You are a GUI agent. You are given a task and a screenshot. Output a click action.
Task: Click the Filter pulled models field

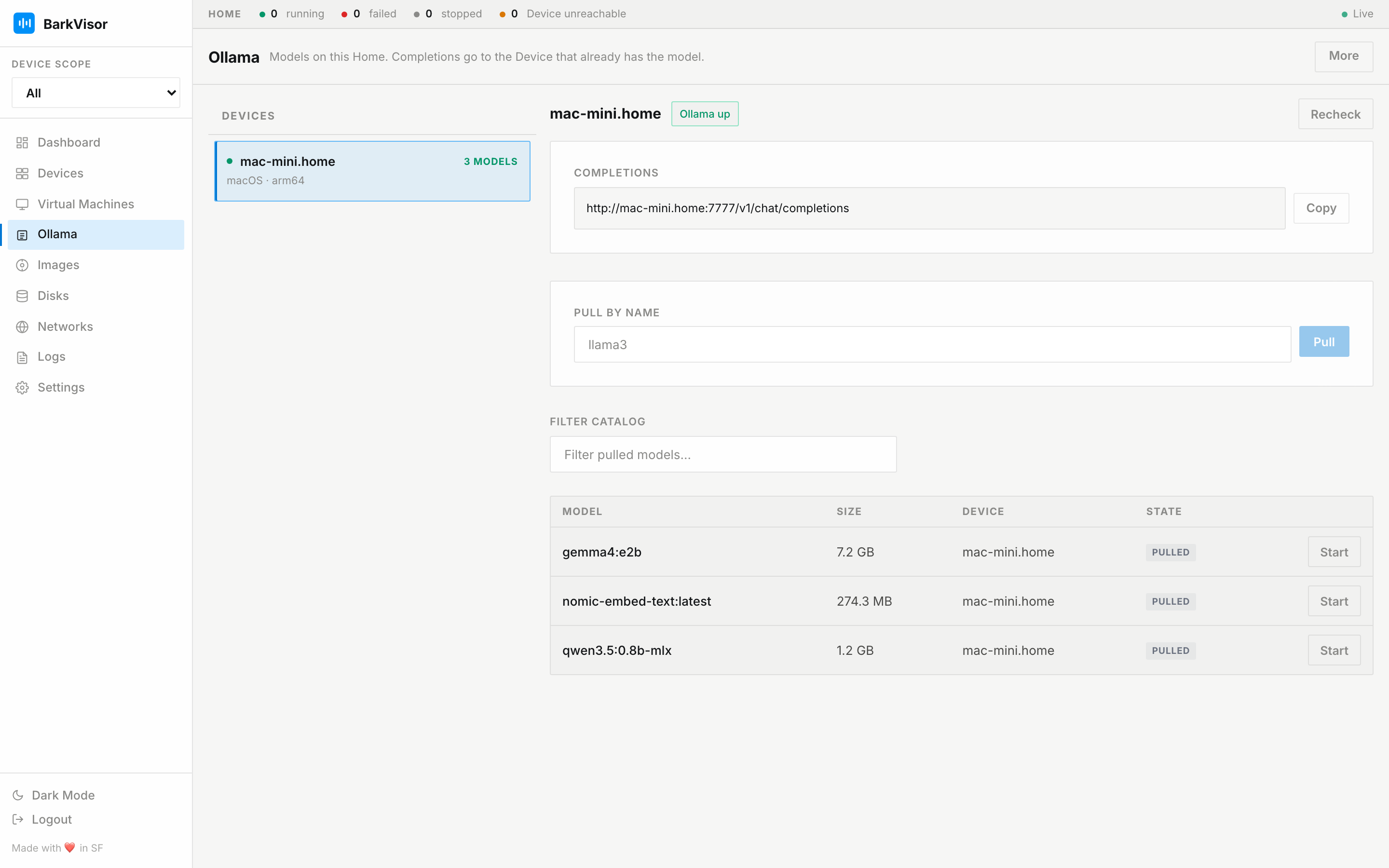(x=723, y=455)
